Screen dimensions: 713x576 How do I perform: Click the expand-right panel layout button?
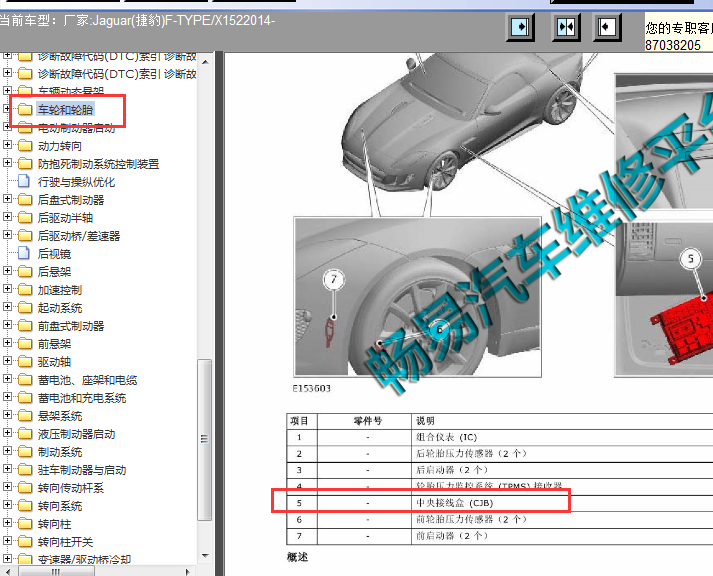[520, 27]
